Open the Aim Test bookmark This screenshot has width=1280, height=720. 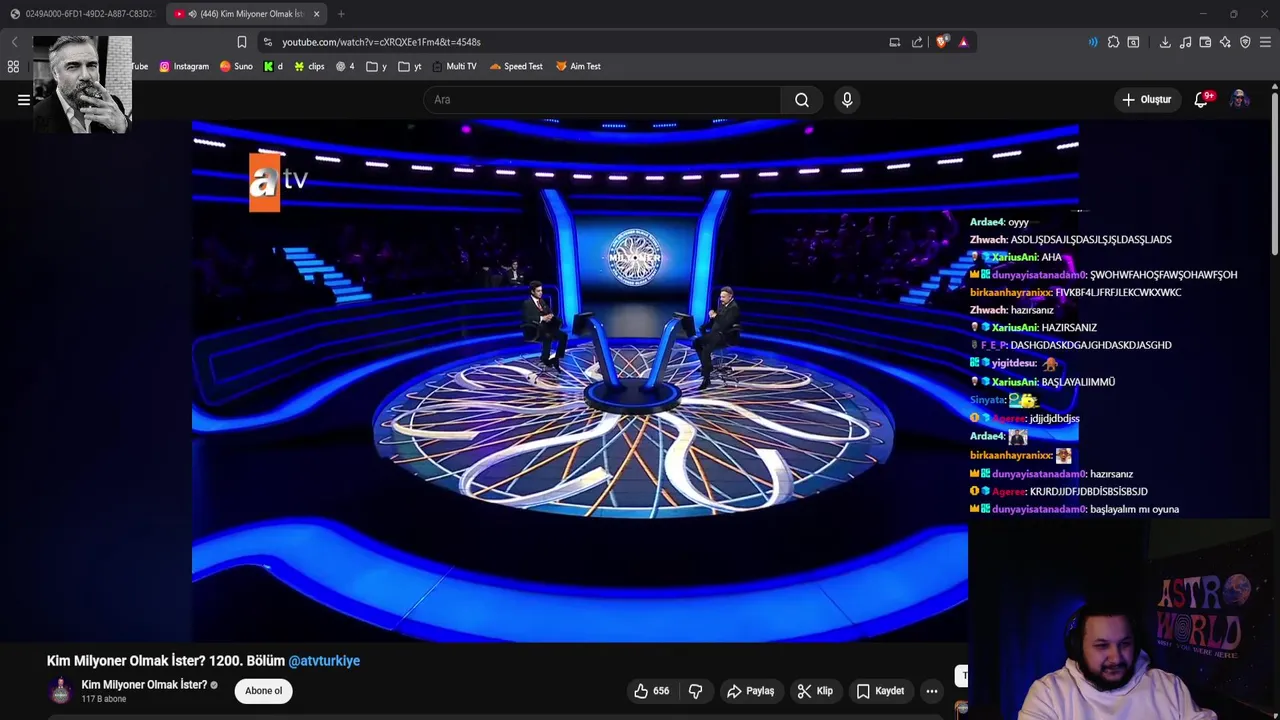(x=578, y=66)
